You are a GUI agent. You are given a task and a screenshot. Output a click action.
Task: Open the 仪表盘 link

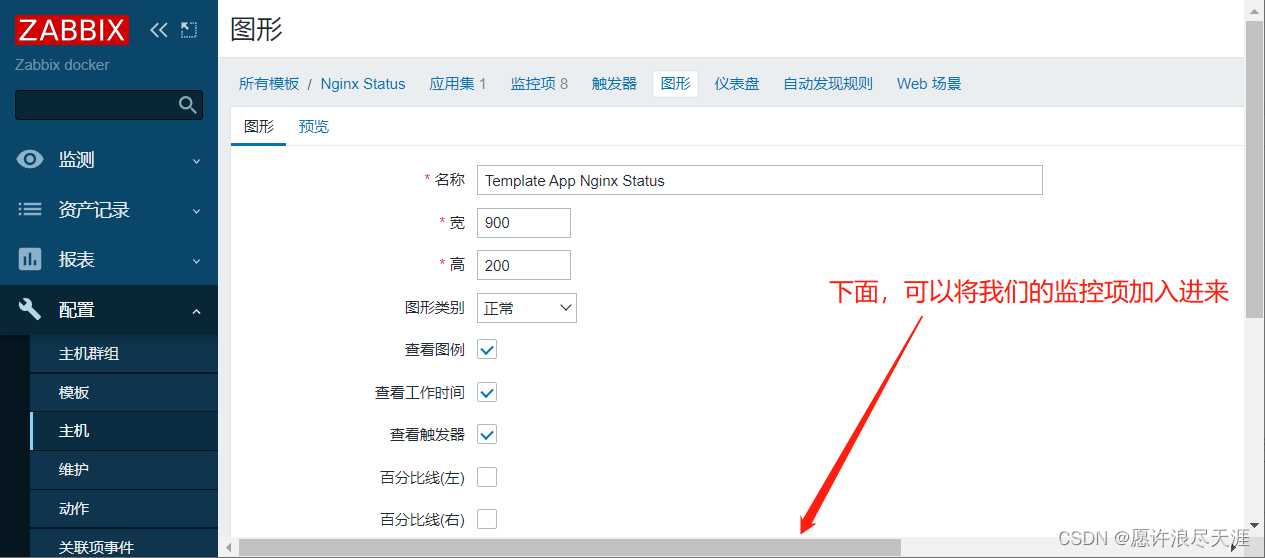[x=737, y=84]
